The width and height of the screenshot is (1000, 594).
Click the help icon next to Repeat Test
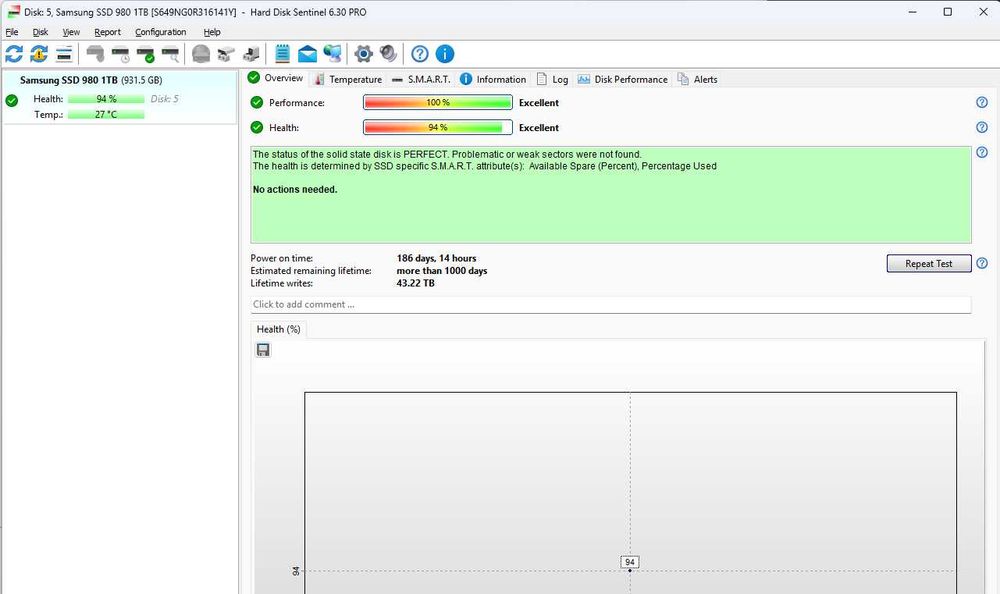pyautogui.click(x=982, y=263)
